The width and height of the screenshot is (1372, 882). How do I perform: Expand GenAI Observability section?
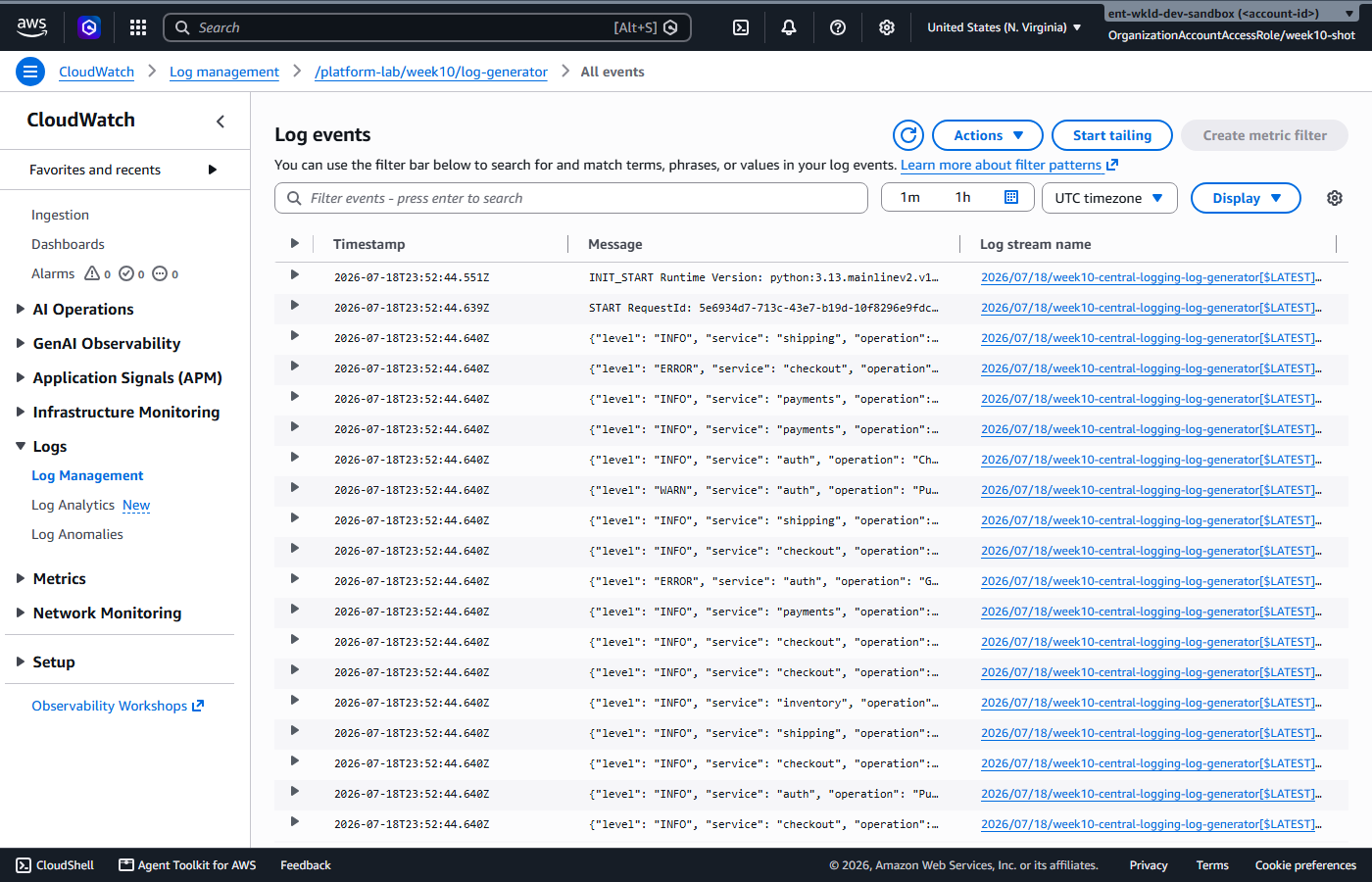click(x=21, y=343)
